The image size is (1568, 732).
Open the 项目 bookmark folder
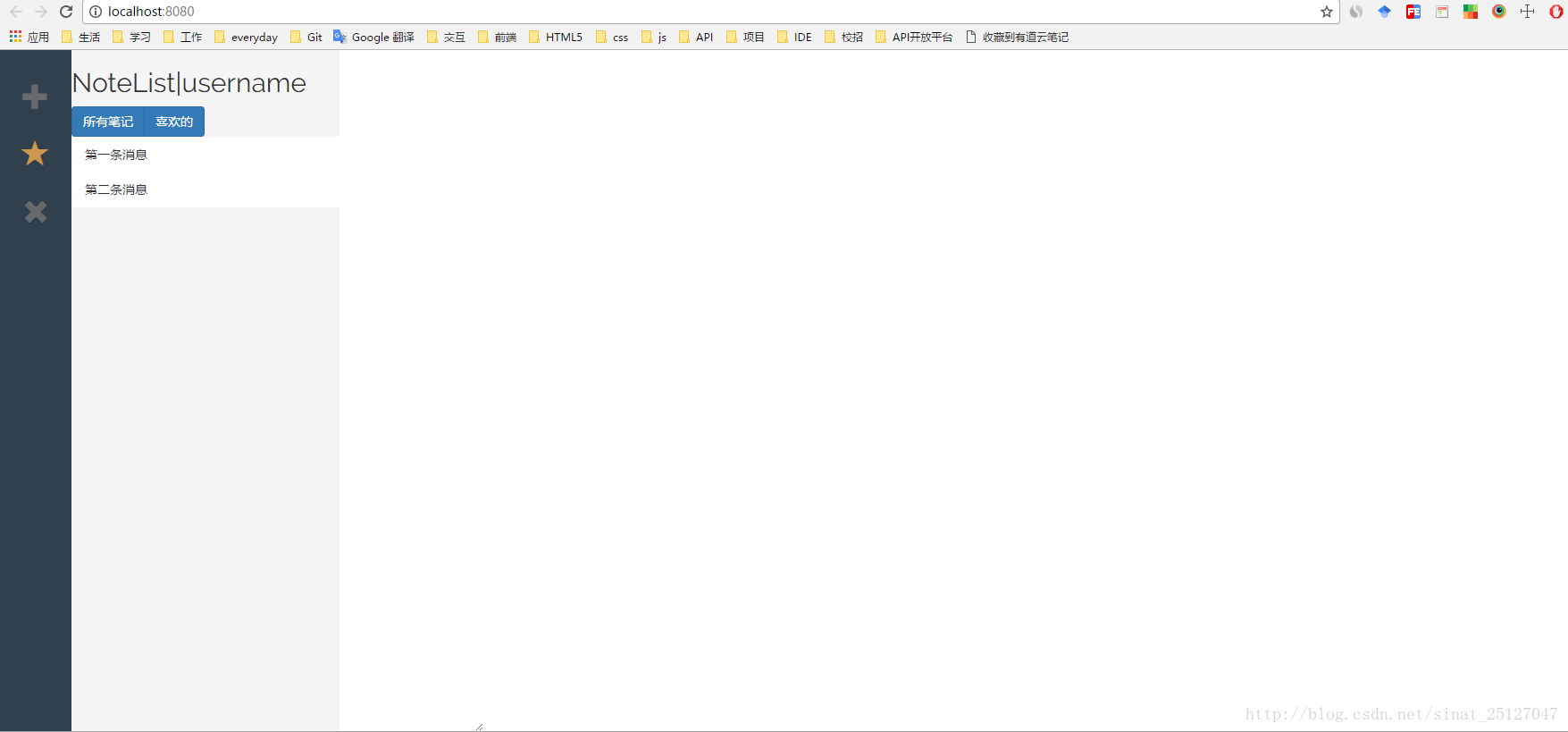tap(745, 37)
